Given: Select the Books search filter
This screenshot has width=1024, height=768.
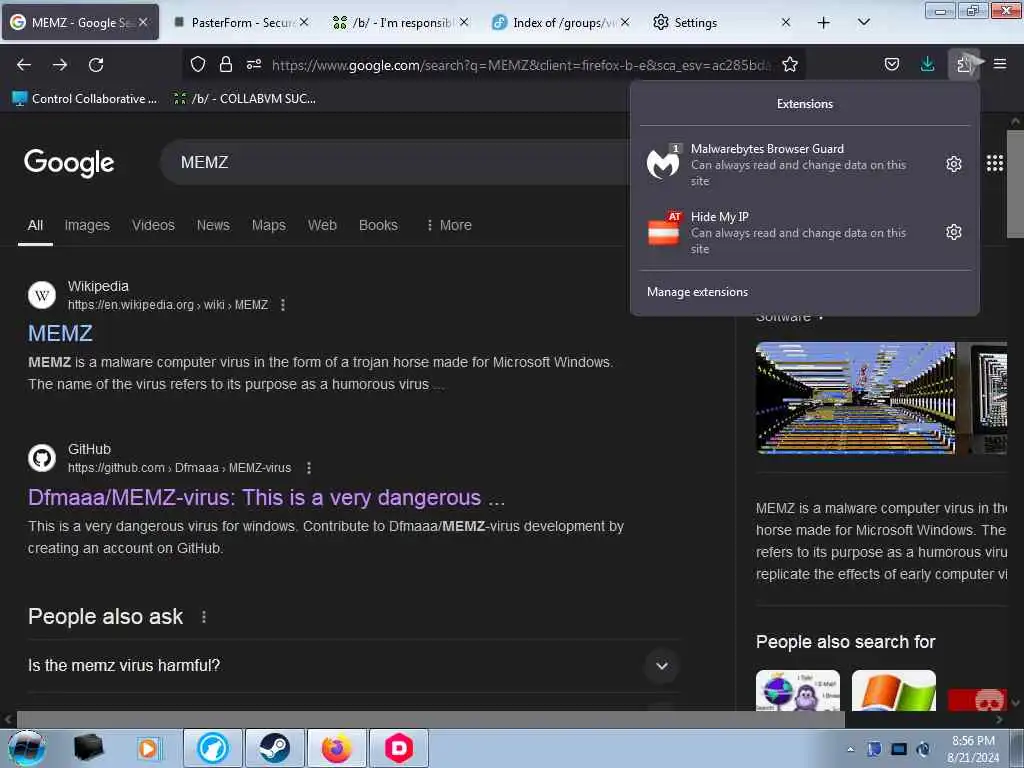Looking at the screenshot, I should [x=378, y=225].
